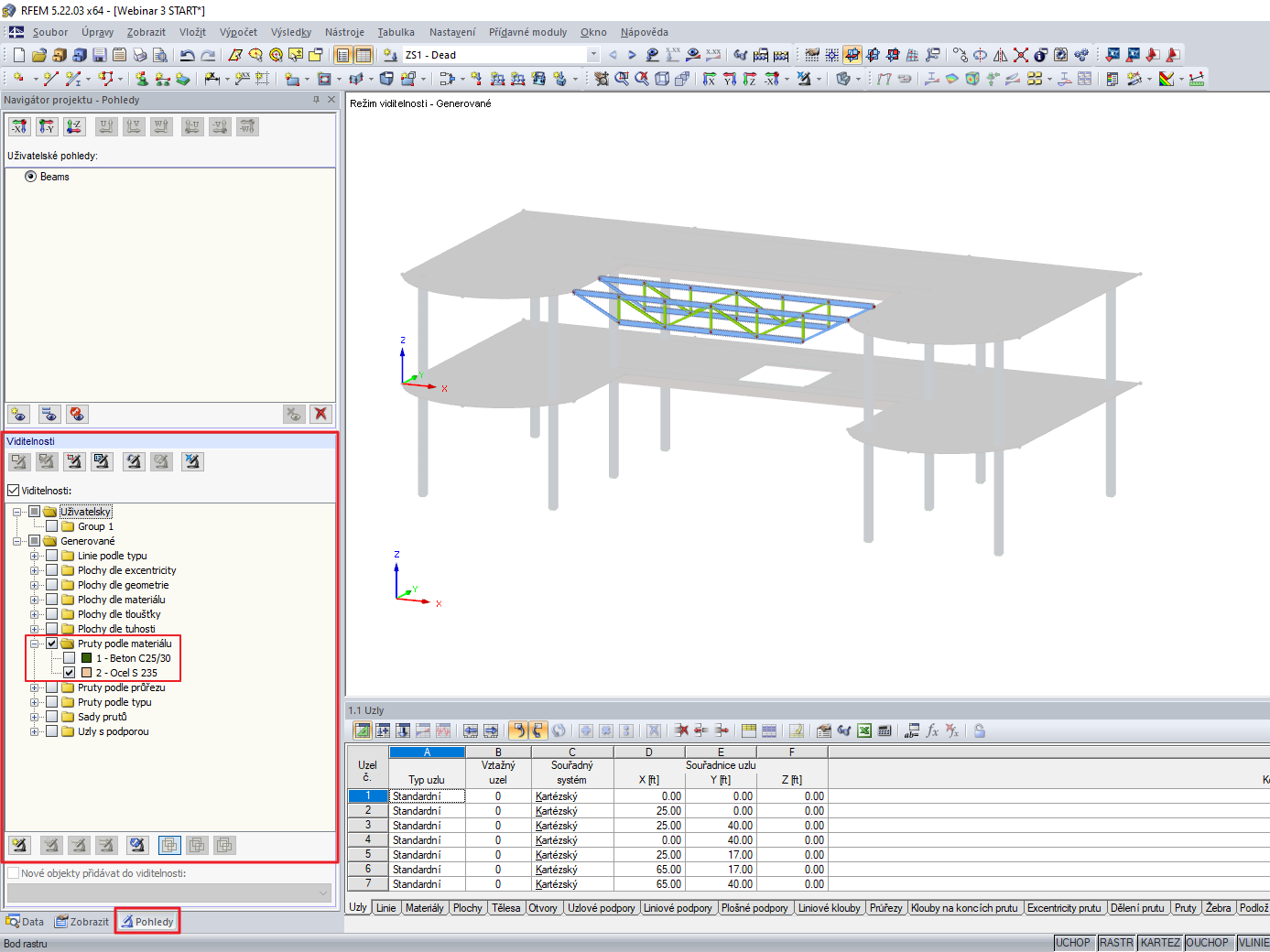Go to next load case arrow
The width and height of the screenshot is (1270, 952).
tap(632, 55)
